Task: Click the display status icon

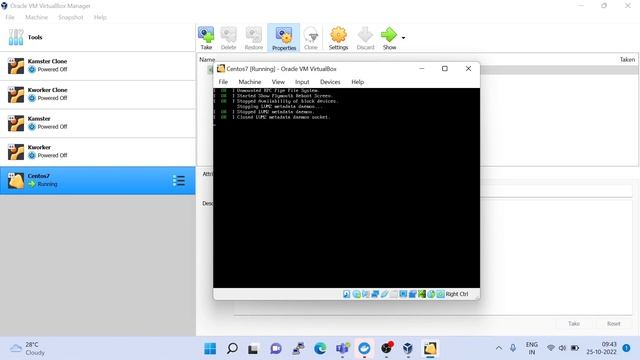Action: 403,294
